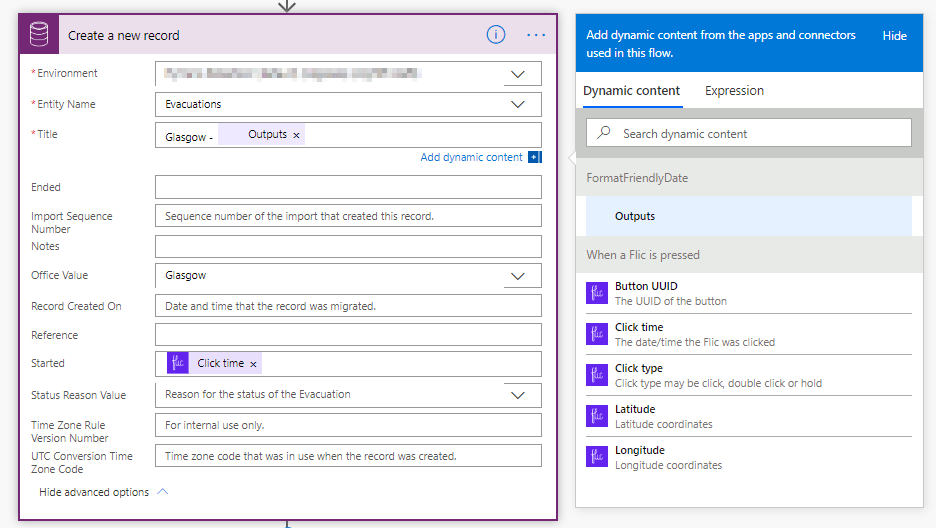Switch to the Expression tab

tap(734, 91)
